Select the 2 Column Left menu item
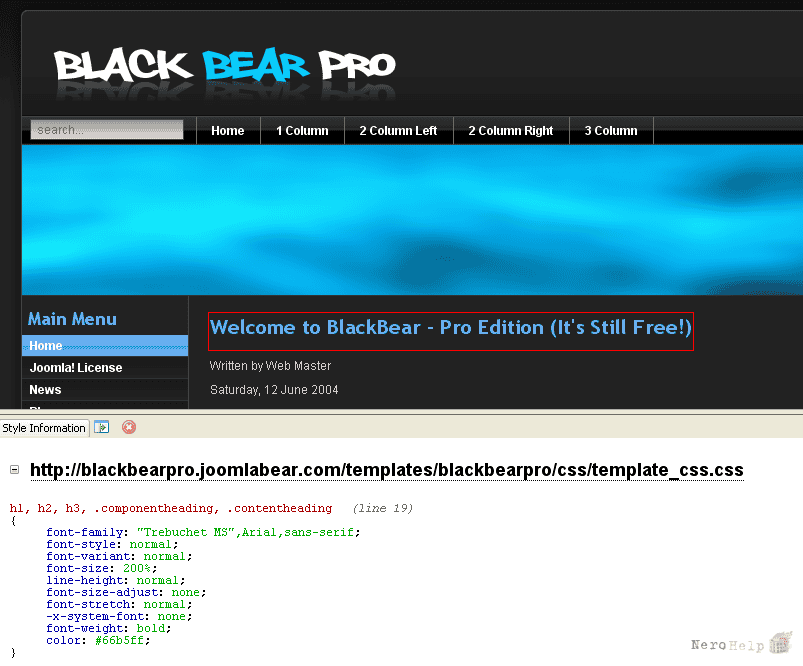Viewport: 803px width, 666px height. coord(398,131)
